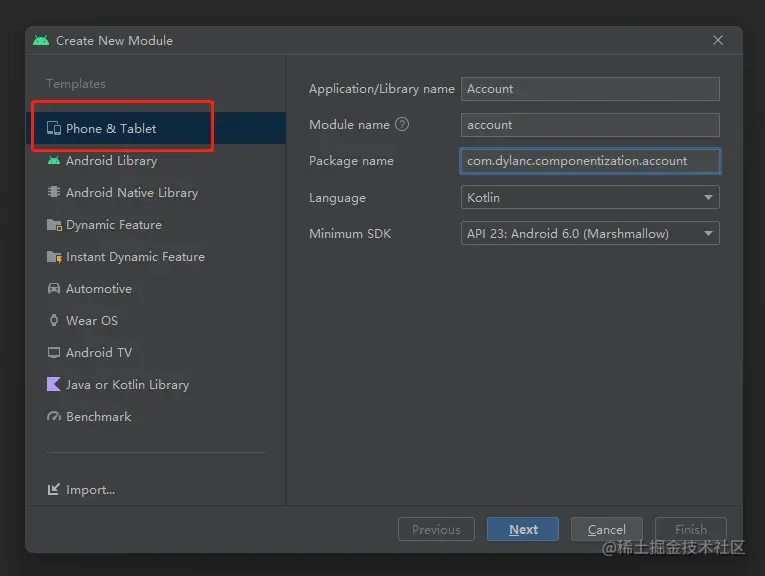
Task: Expand the Minimum SDK dropdown
Action: (590, 234)
